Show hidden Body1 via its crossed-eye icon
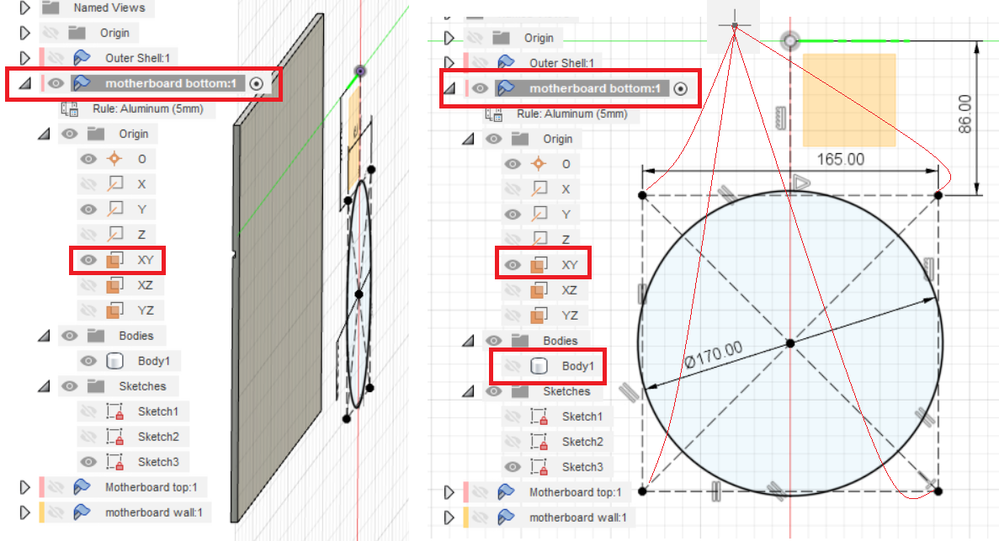 (513, 366)
